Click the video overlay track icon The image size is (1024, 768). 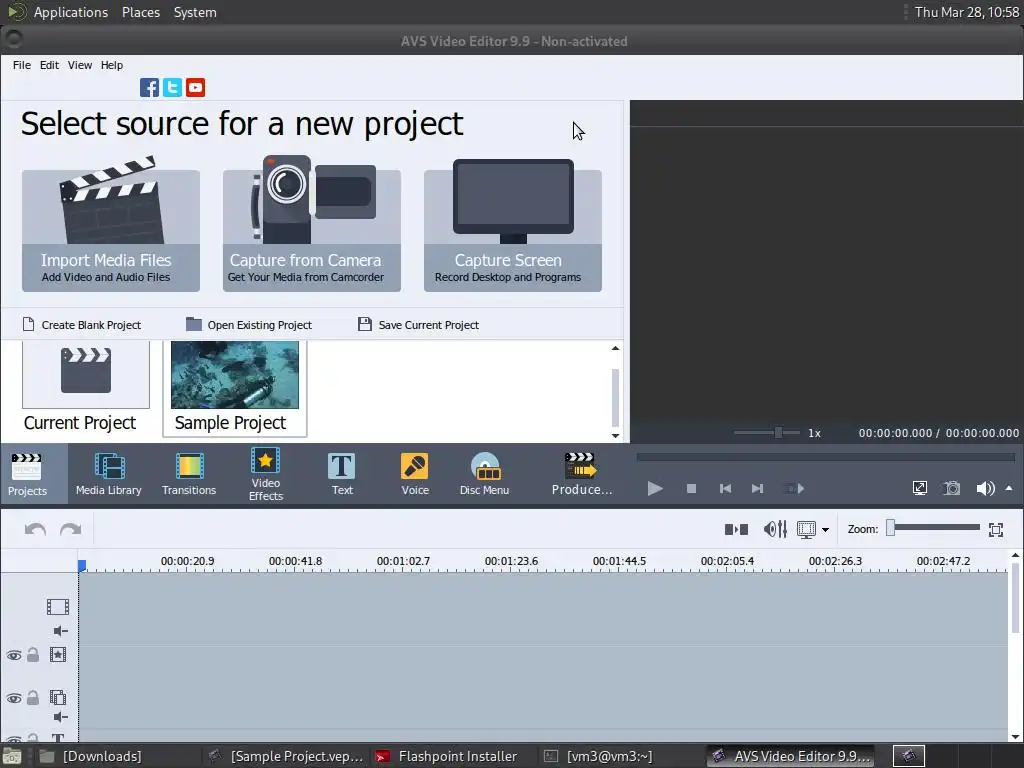[58, 697]
